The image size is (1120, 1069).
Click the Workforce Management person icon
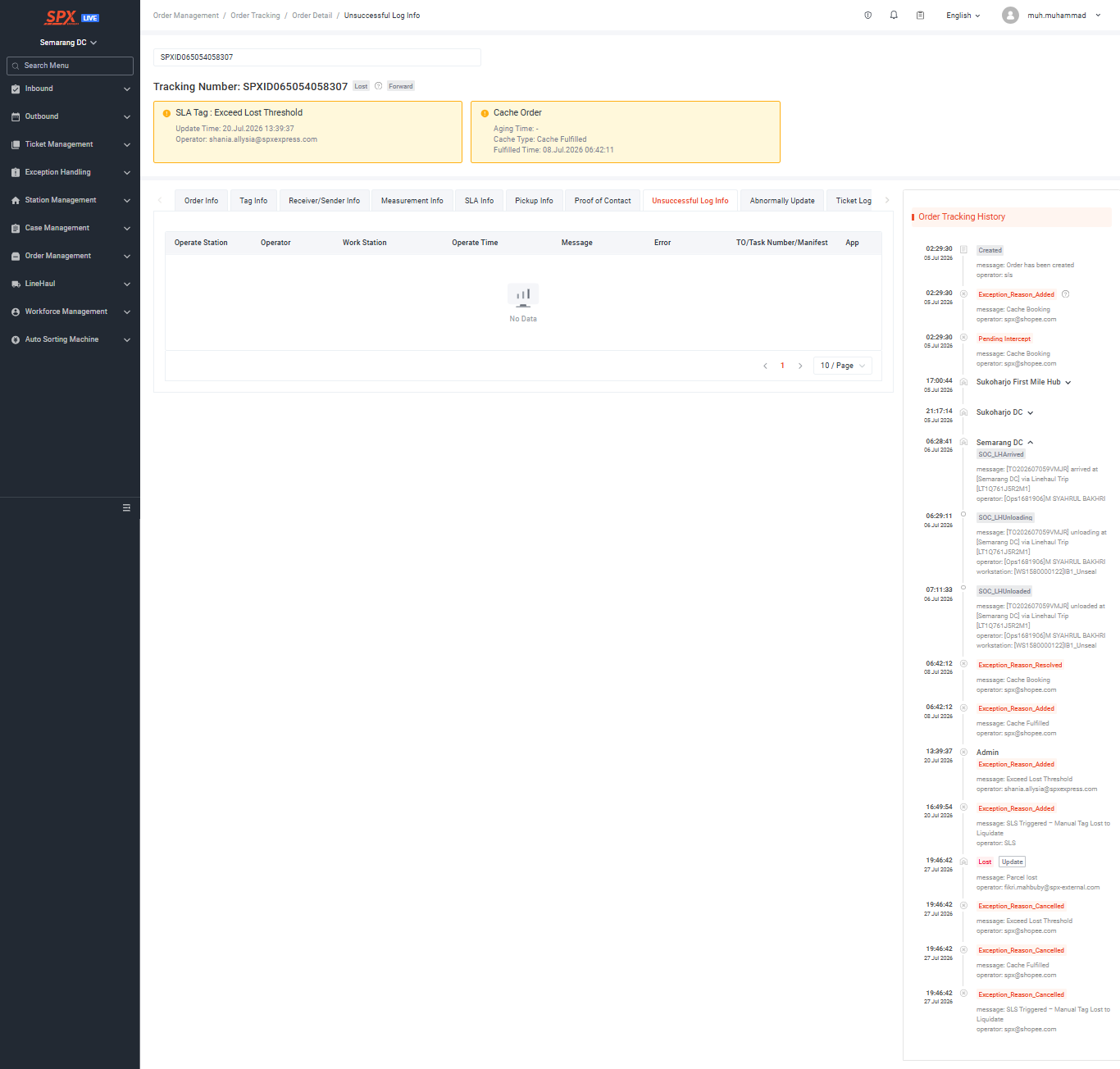tap(16, 312)
